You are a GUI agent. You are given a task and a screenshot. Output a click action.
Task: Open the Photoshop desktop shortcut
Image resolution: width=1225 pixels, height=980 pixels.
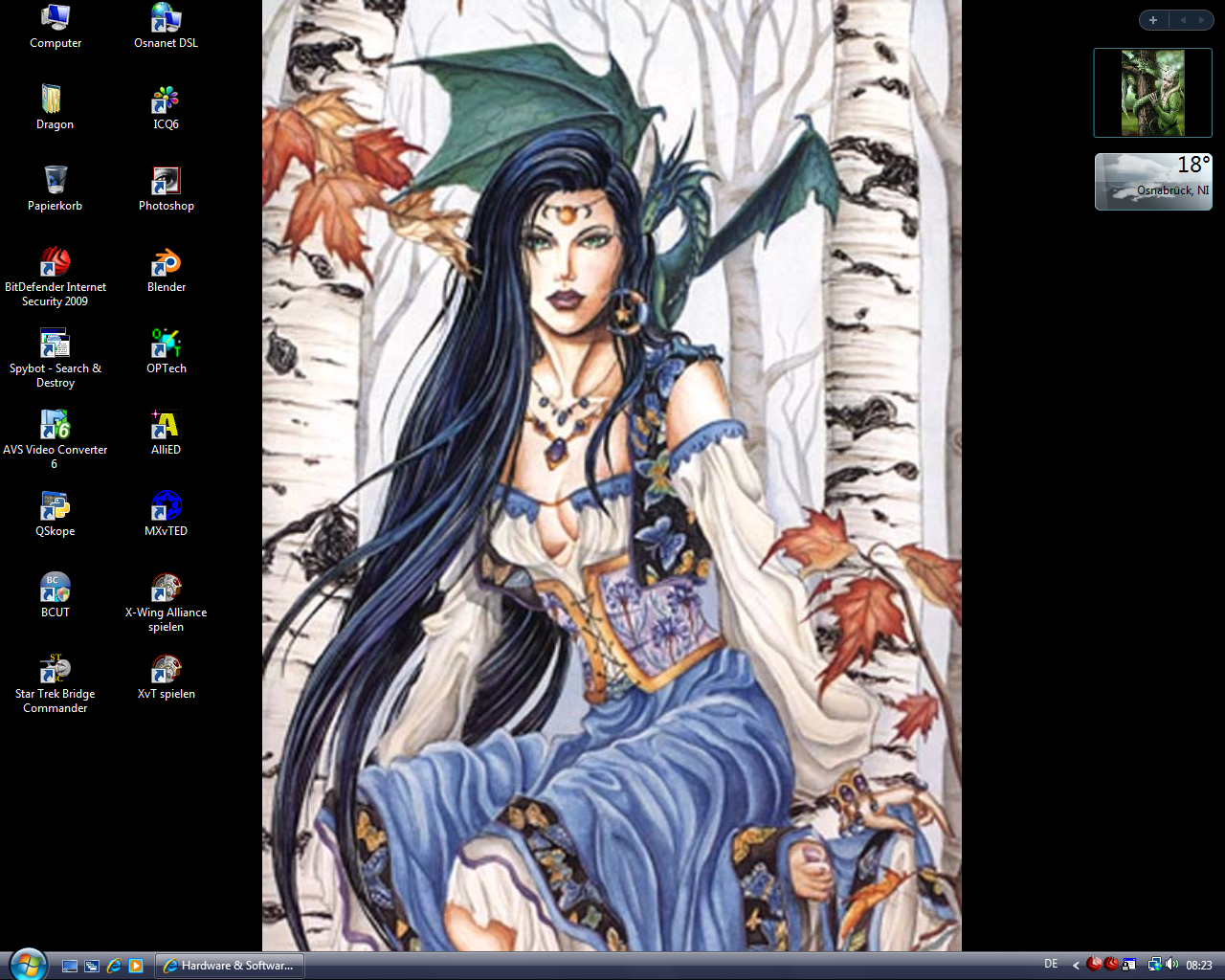pyautogui.click(x=166, y=182)
